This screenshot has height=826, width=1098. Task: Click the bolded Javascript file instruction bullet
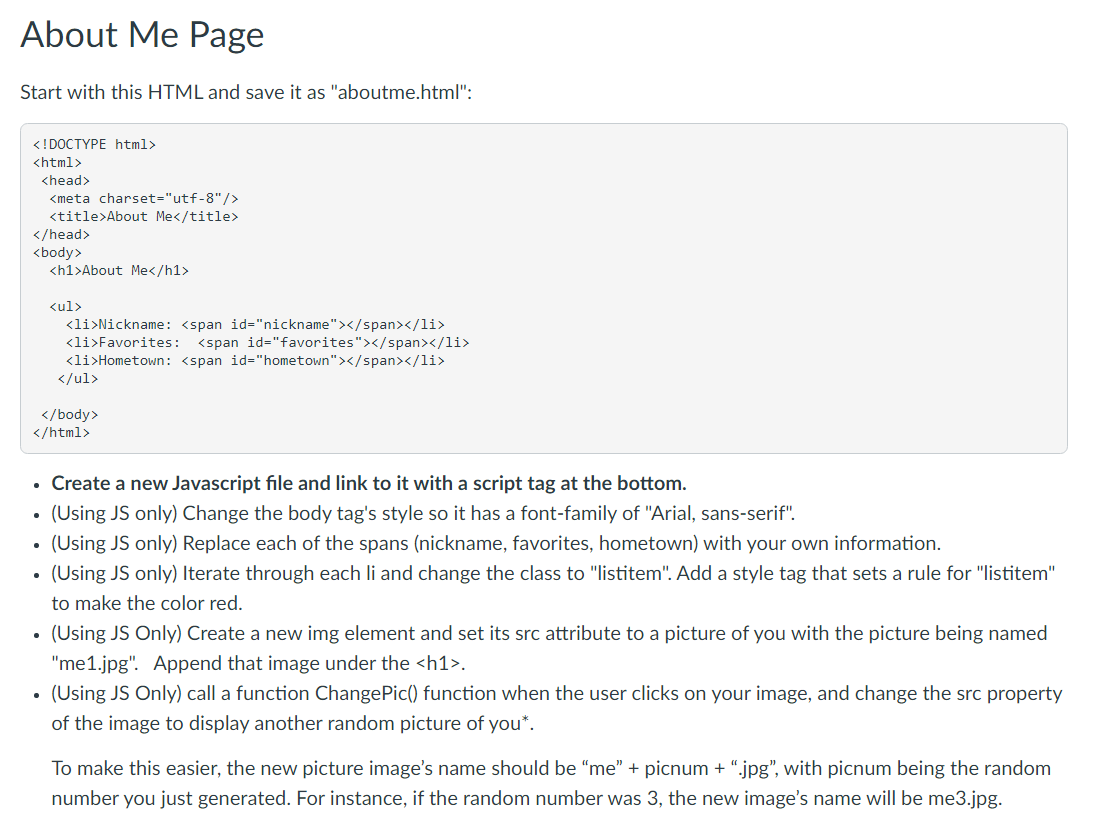pyautogui.click(x=368, y=483)
